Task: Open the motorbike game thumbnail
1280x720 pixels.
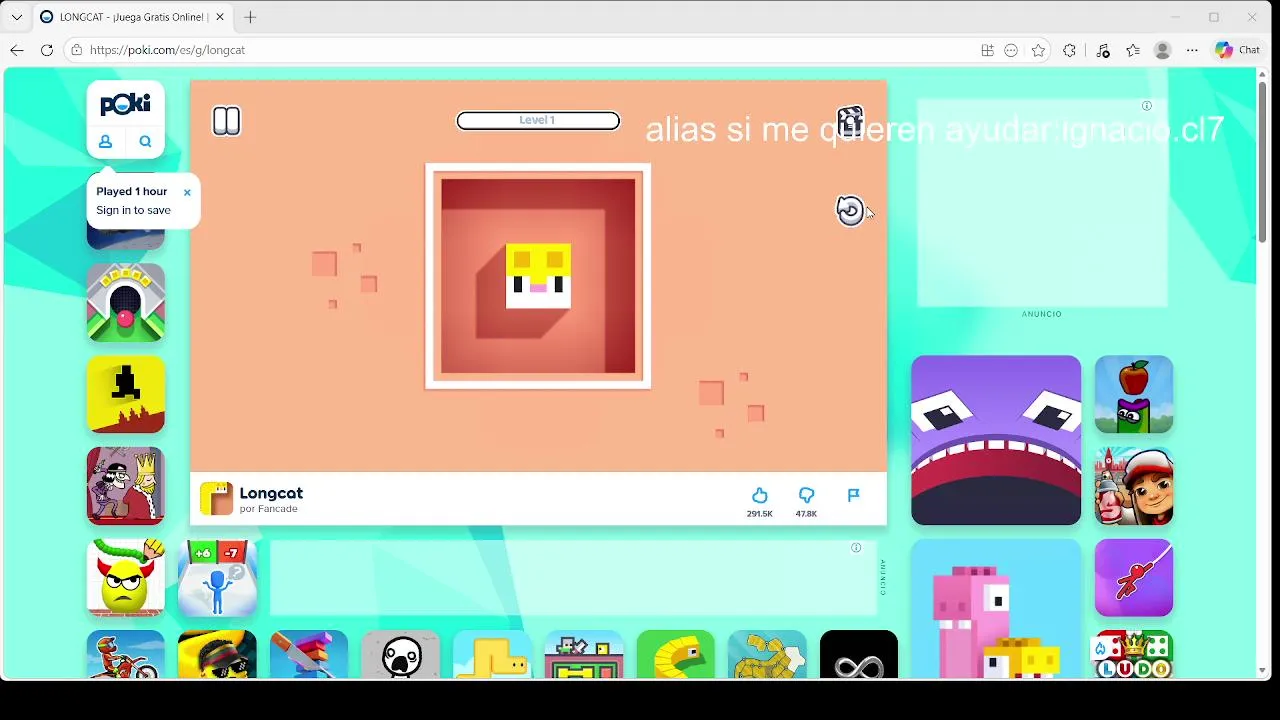Action: [125, 656]
